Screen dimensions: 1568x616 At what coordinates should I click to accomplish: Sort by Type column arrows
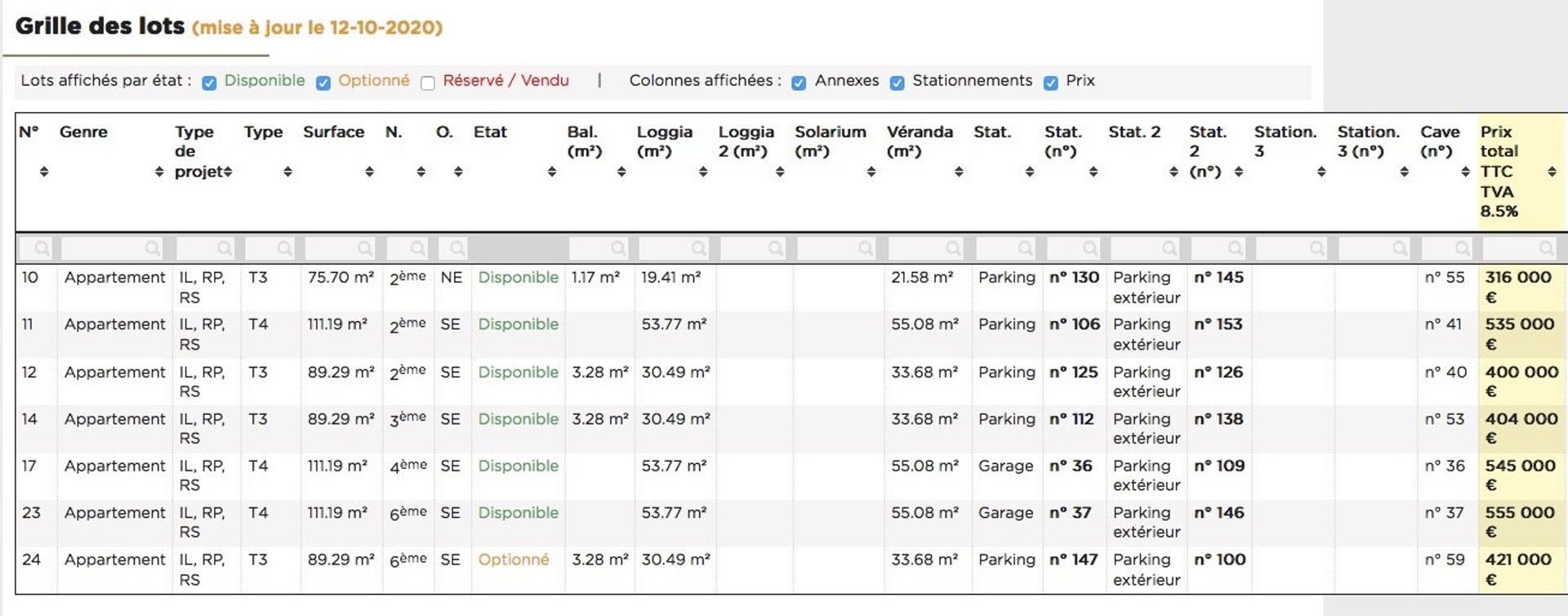tap(287, 172)
